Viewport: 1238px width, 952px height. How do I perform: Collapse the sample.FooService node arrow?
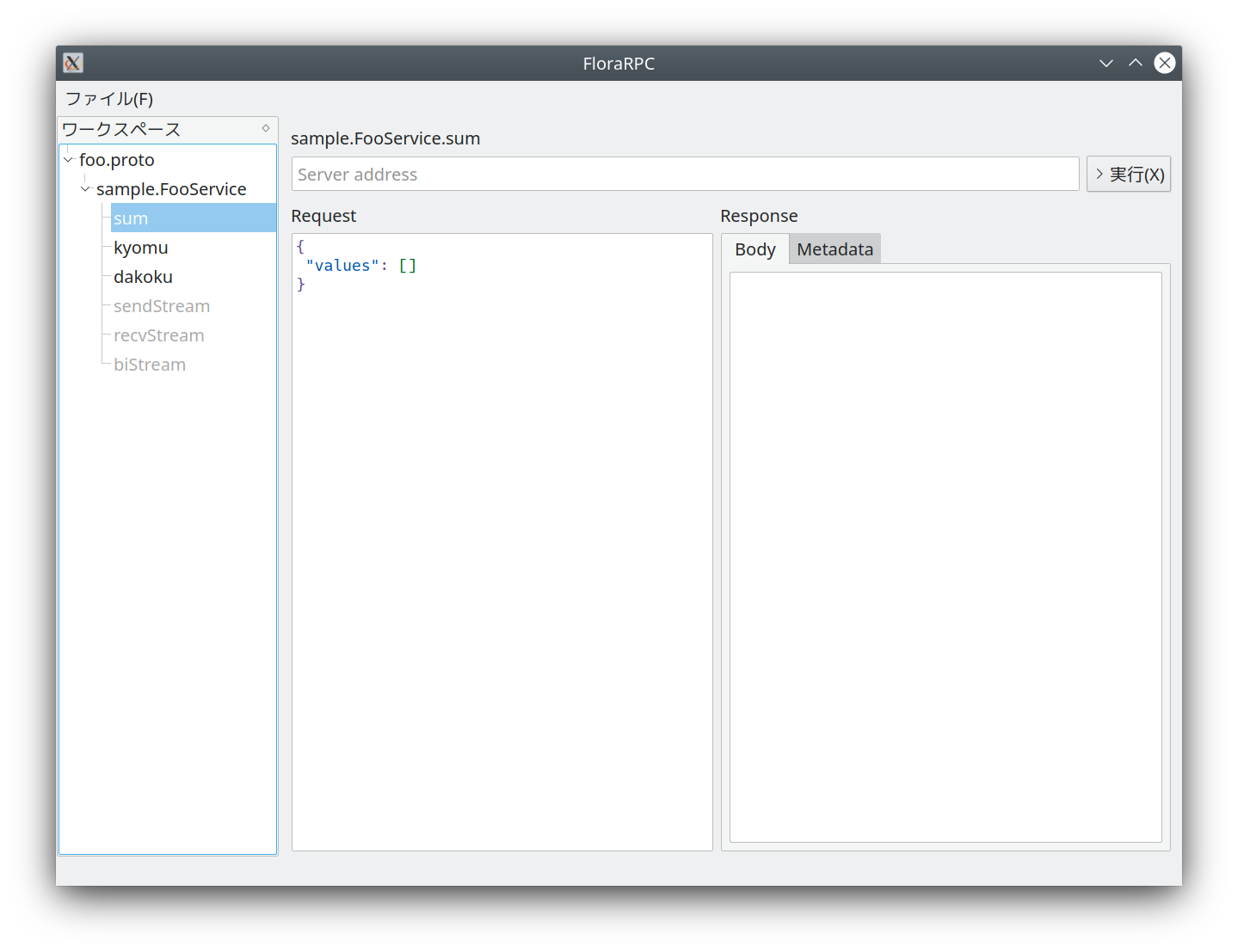(85, 189)
